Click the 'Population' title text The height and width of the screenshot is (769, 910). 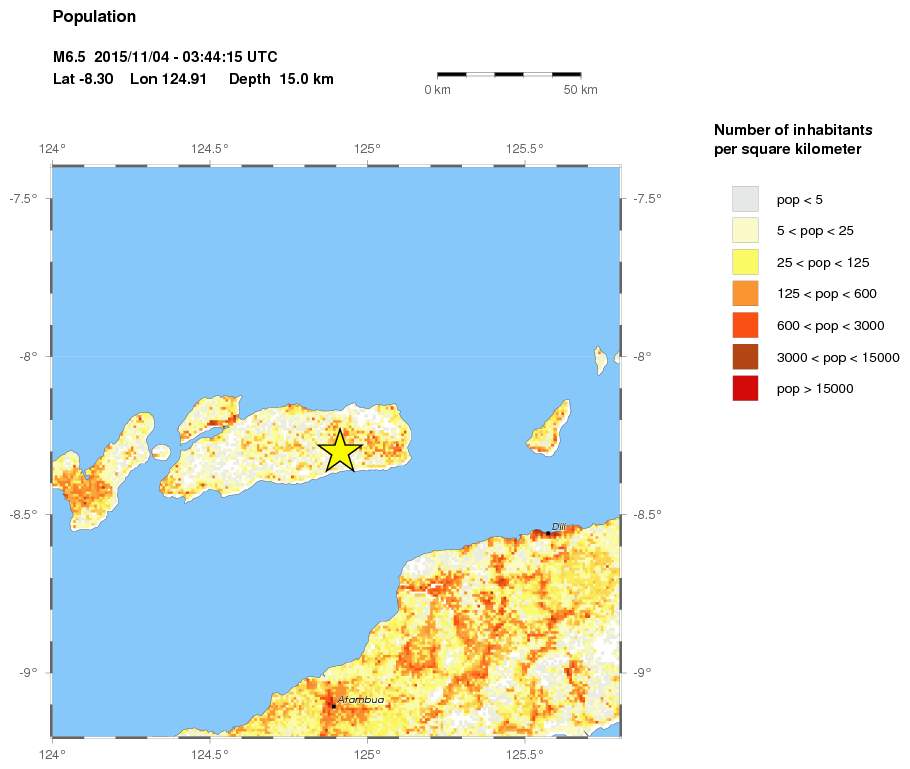[x=94, y=16]
